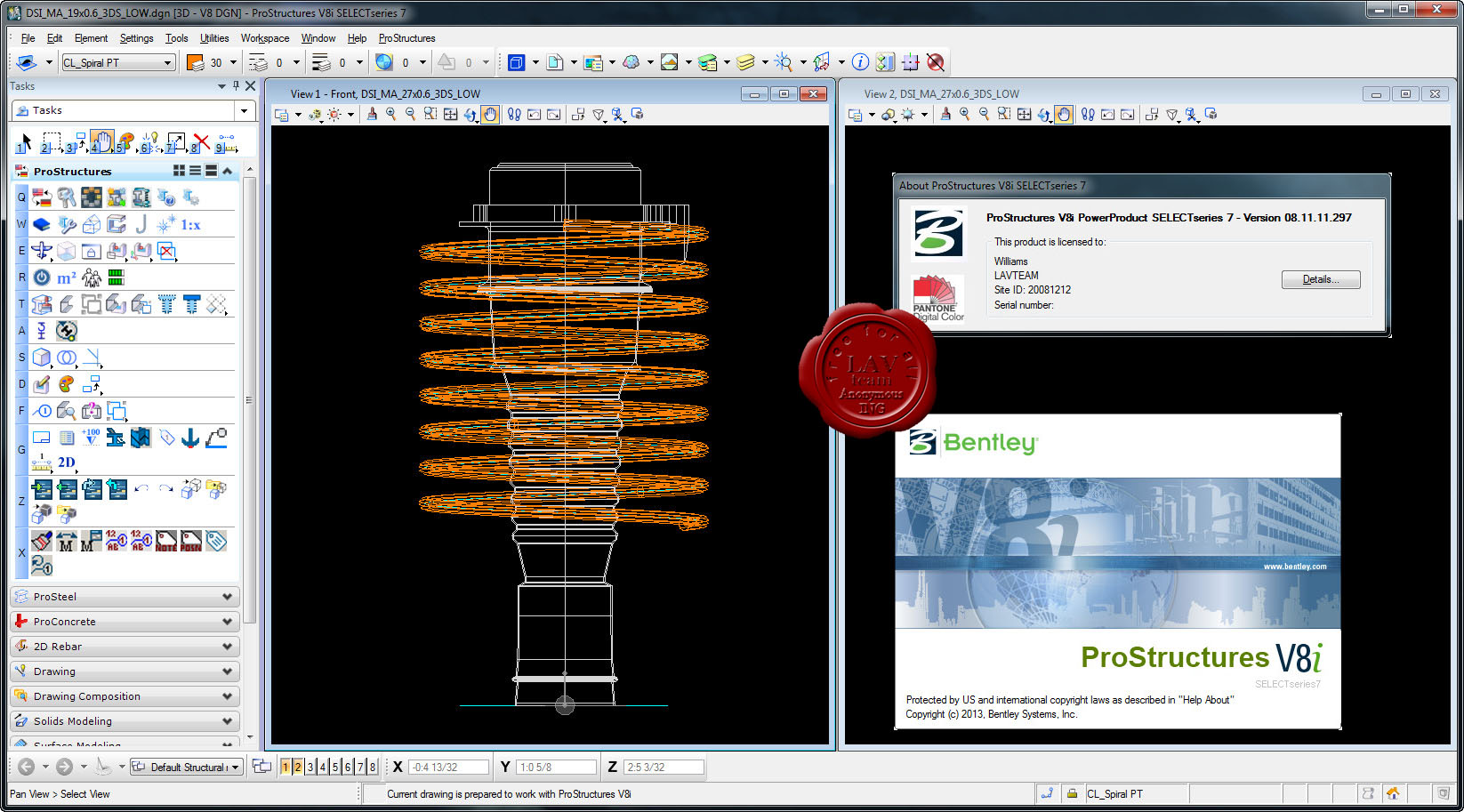Click the palette icon in row D
1464x812 pixels.
pos(67,384)
